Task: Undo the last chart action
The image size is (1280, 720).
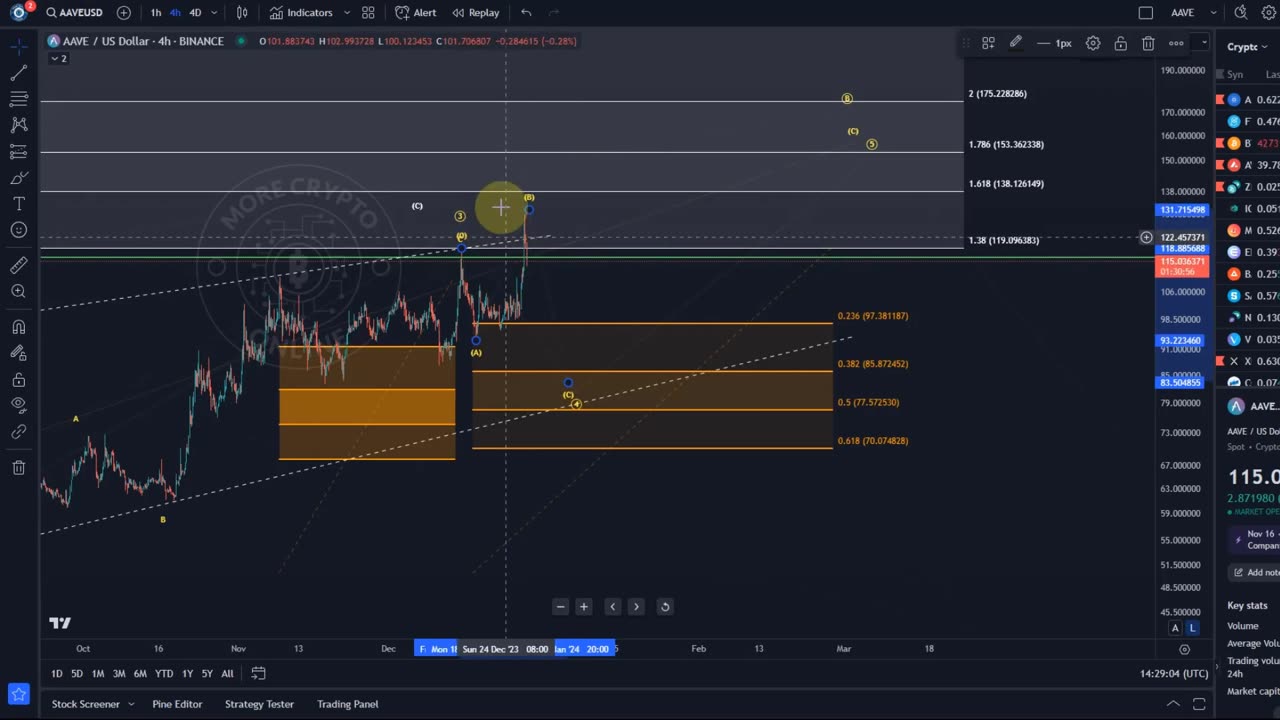Action: pyautogui.click(x=527, y=13)
